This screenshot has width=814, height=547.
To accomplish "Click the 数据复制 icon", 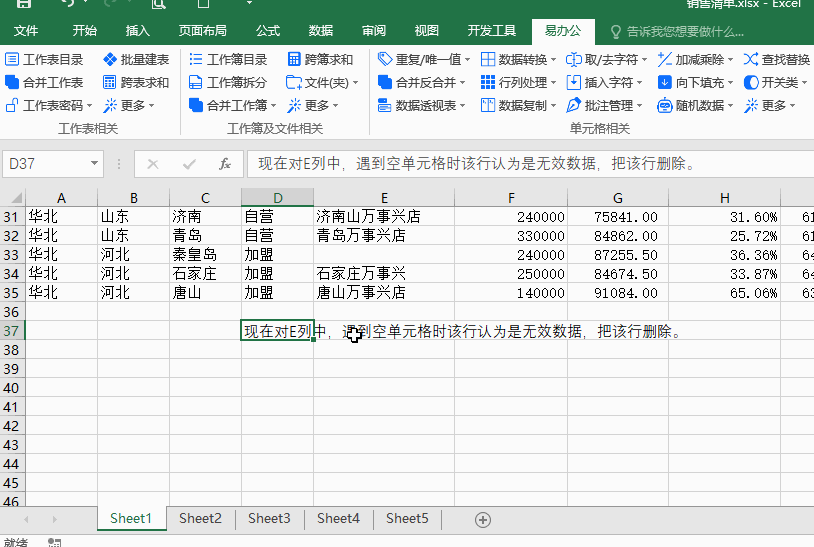I will [x=487, y=105].
